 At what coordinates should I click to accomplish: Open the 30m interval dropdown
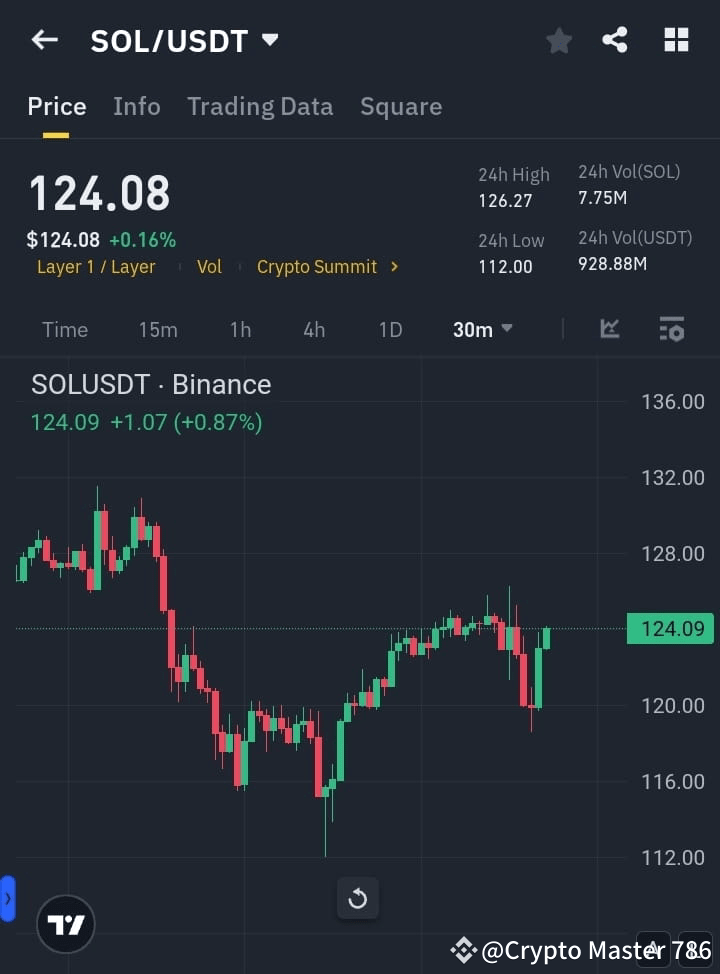pos(483,329)
